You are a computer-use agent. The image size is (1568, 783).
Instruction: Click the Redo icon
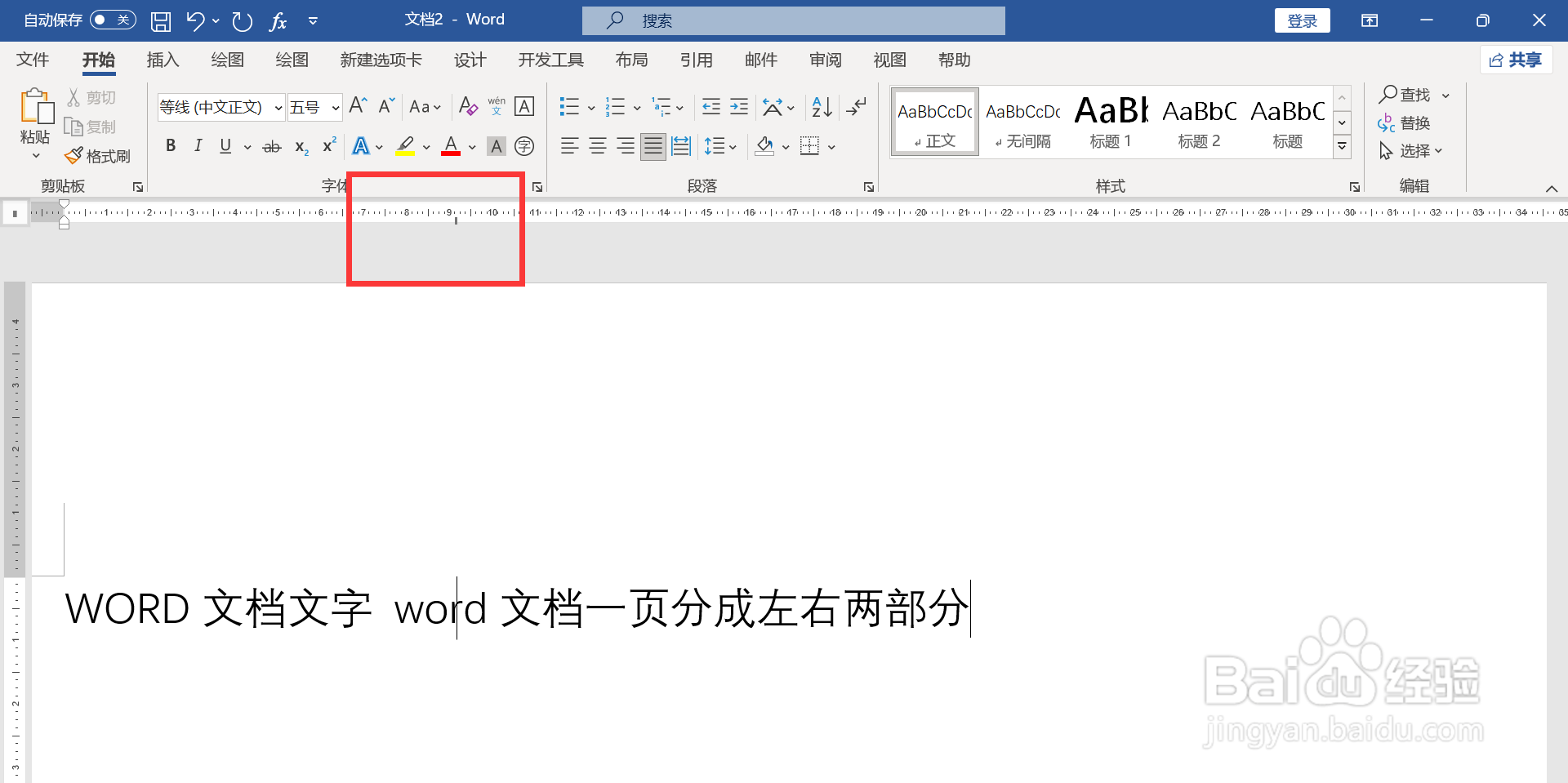[x=242, y=21]
